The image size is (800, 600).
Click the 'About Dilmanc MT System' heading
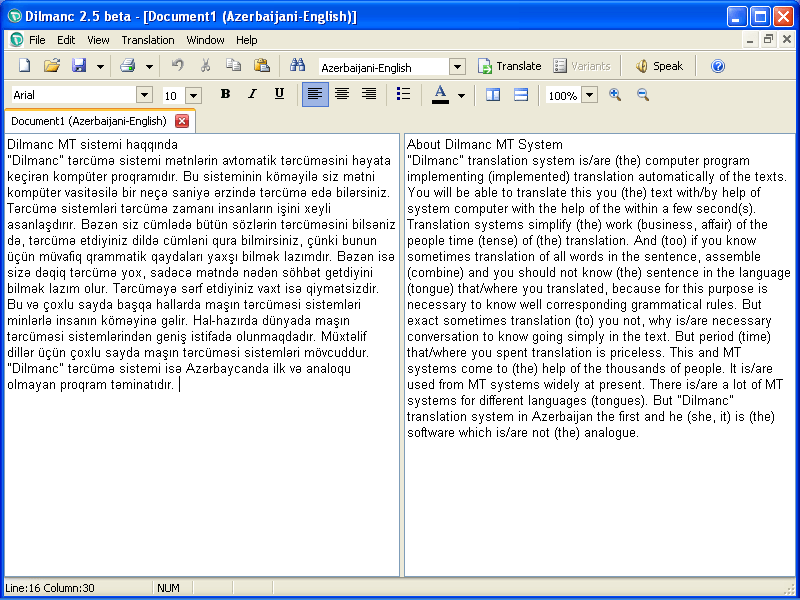tap(485, 145)
